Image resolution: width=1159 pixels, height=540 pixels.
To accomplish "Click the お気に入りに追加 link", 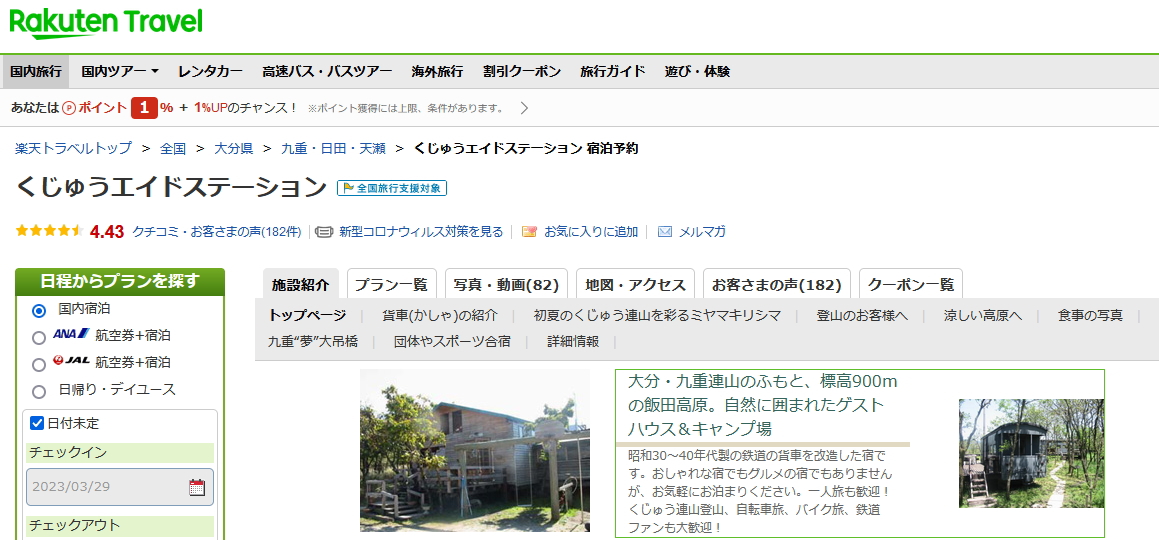I will click(x=591, y=231).
